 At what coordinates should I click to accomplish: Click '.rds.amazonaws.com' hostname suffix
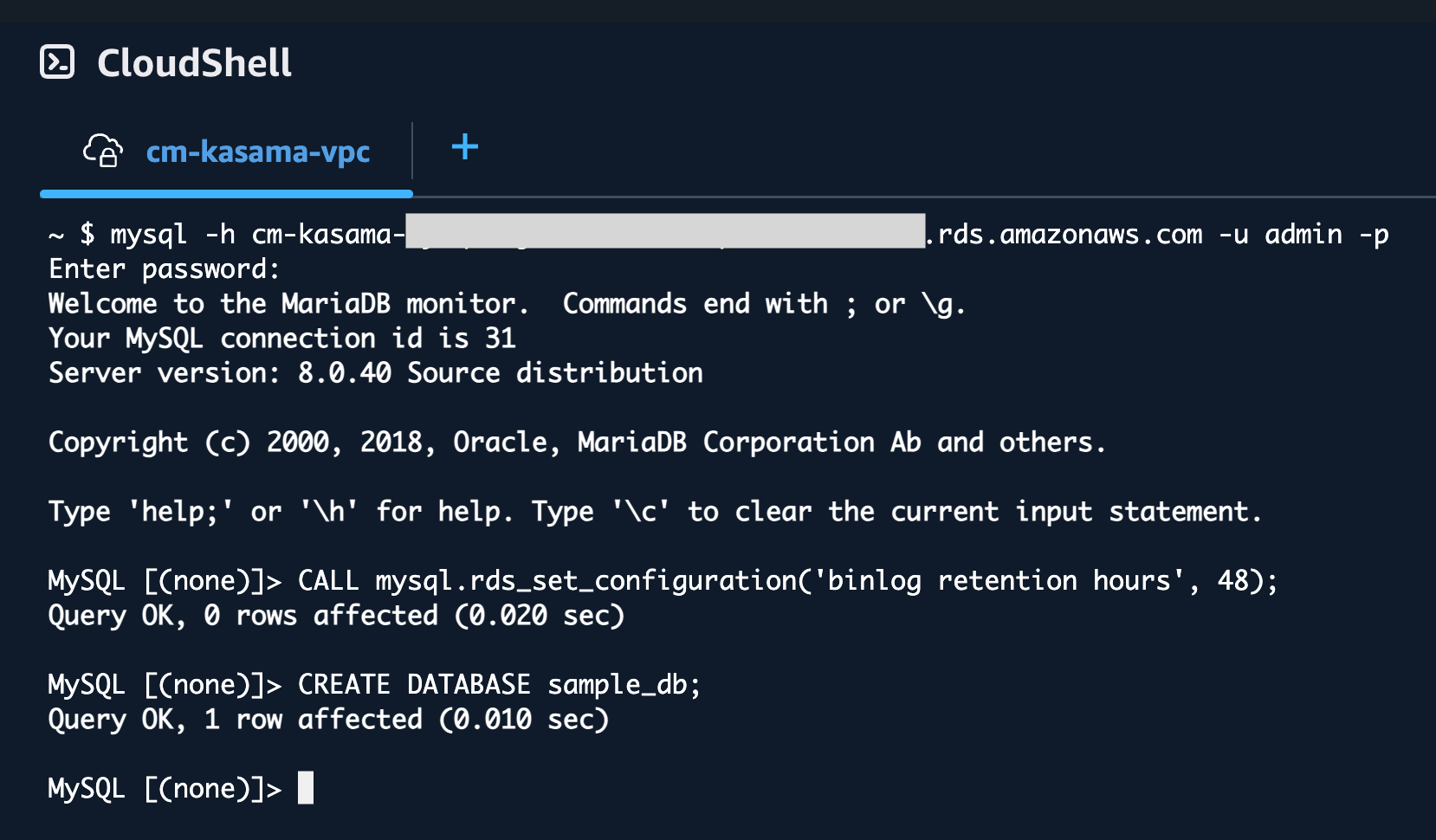click(x=1064, y=234)
